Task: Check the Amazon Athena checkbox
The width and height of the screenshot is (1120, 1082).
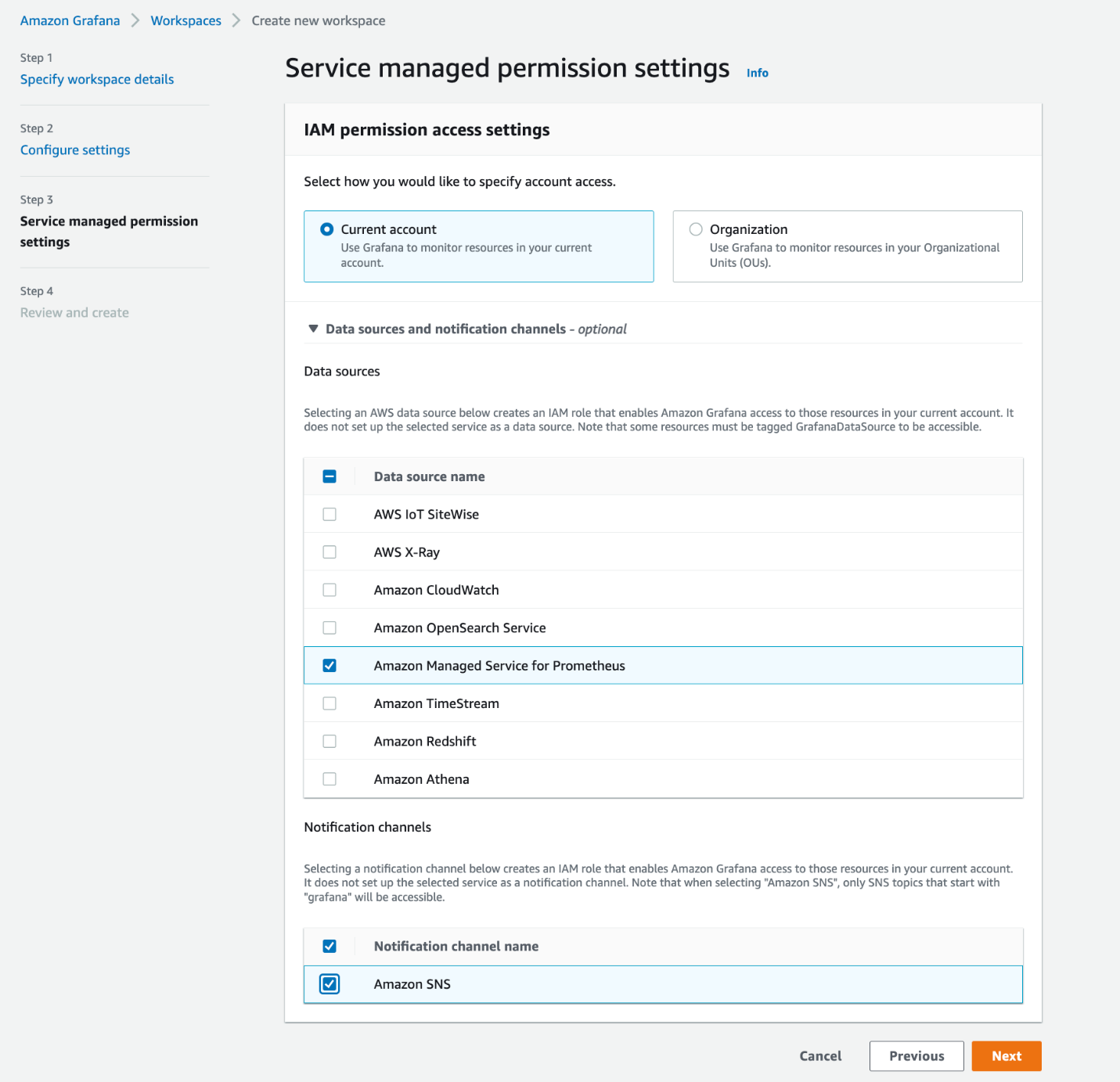Action: 330,779
